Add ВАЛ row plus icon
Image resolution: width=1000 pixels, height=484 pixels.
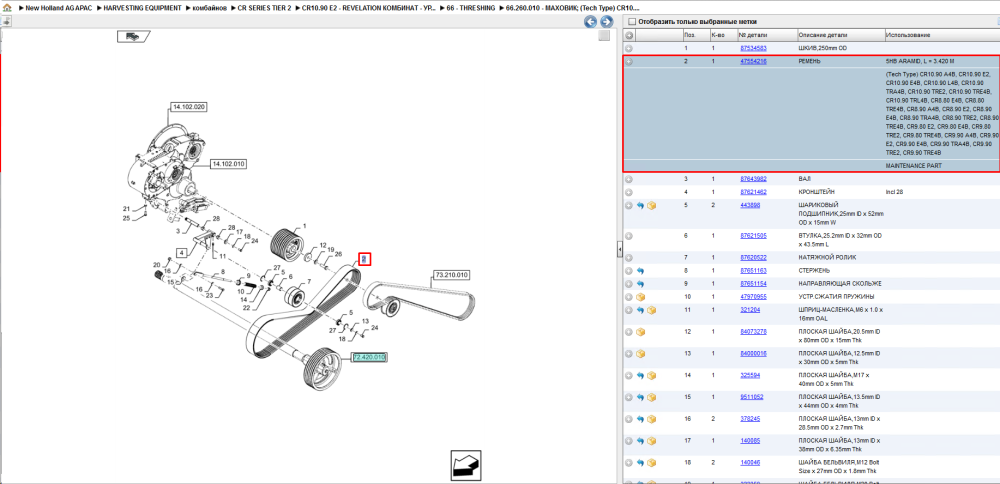tap(629, 179)
